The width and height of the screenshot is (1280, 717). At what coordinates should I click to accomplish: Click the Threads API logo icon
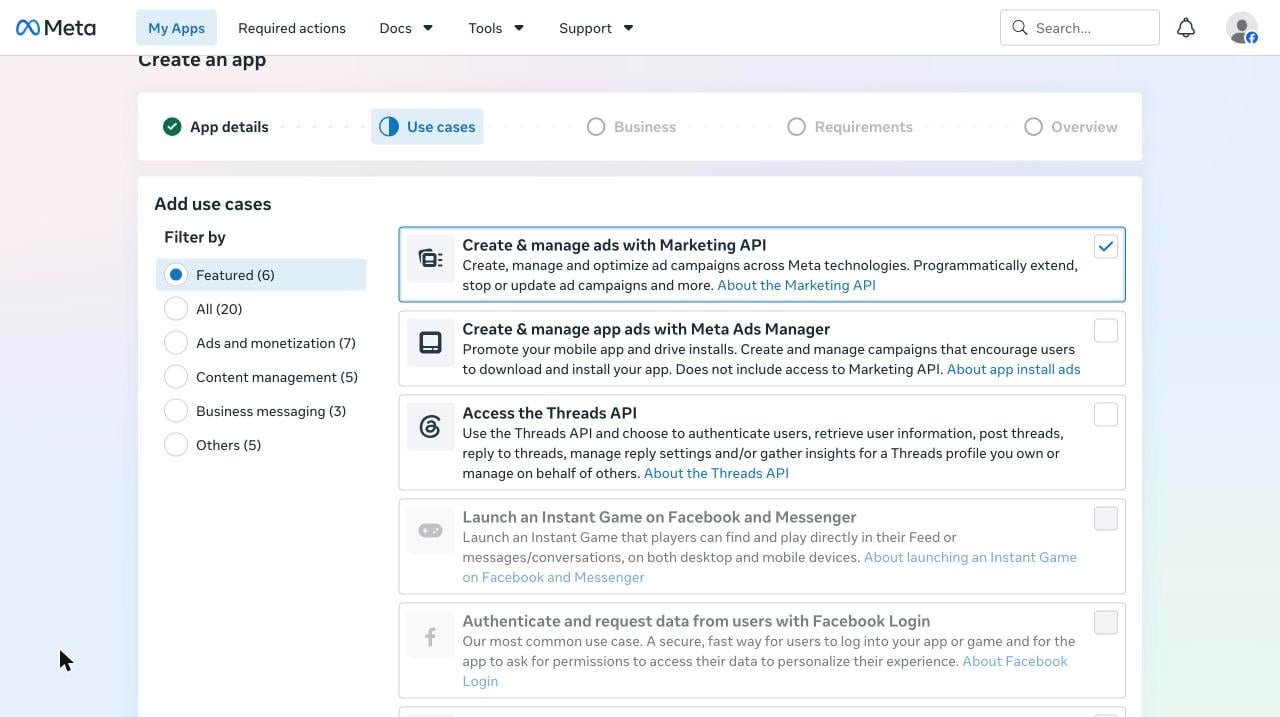(430, 427)
